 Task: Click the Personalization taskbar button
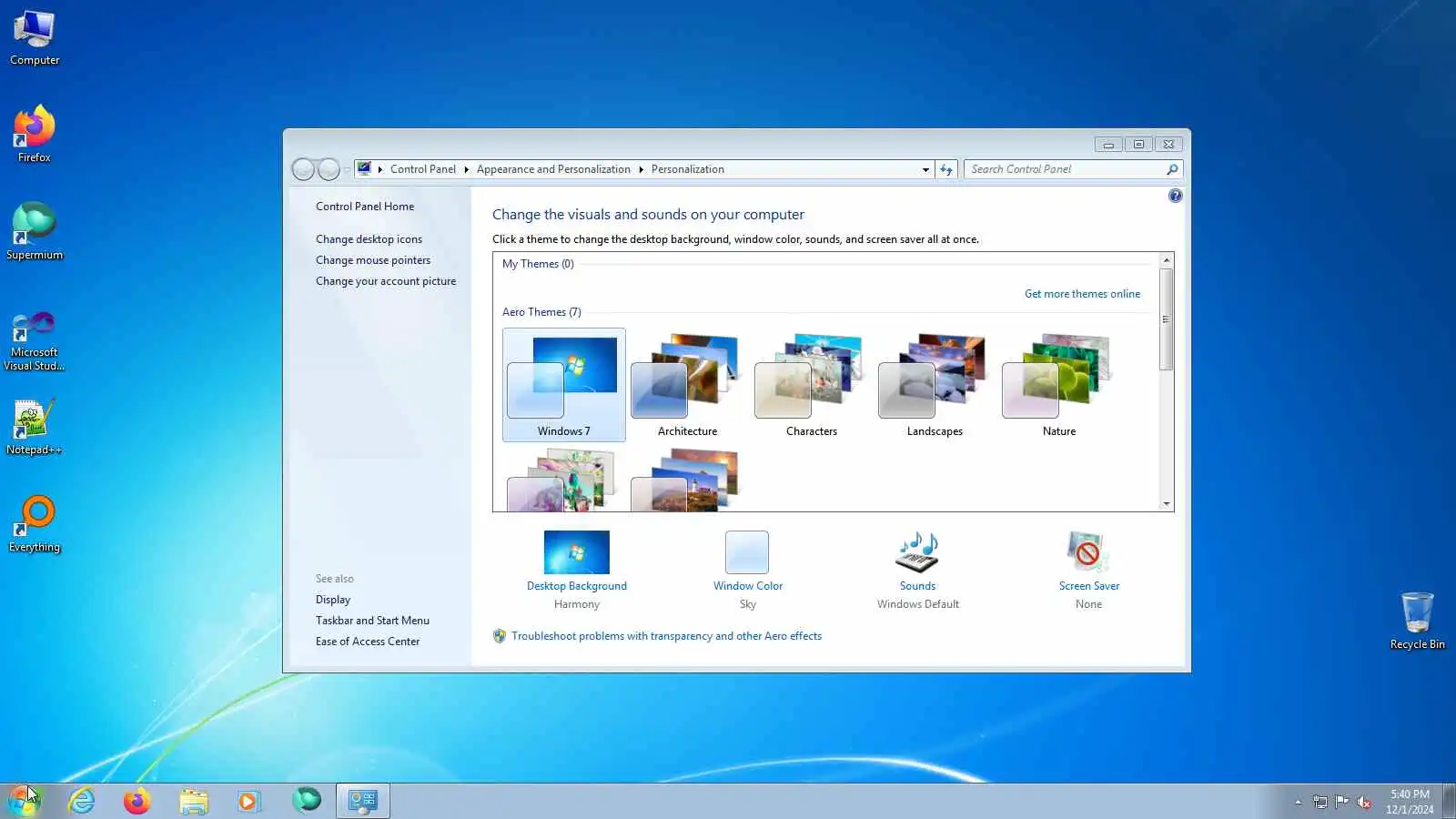[363, 801]
